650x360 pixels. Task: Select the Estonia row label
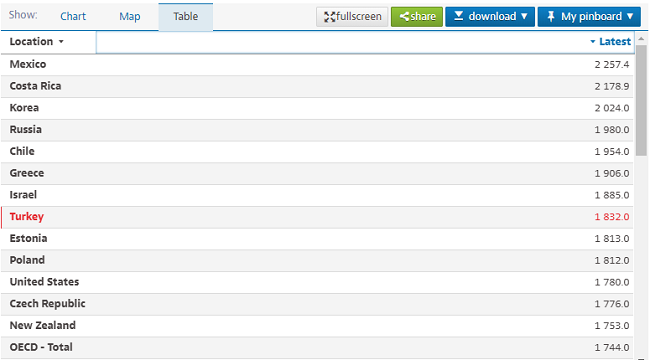[28, 238]
